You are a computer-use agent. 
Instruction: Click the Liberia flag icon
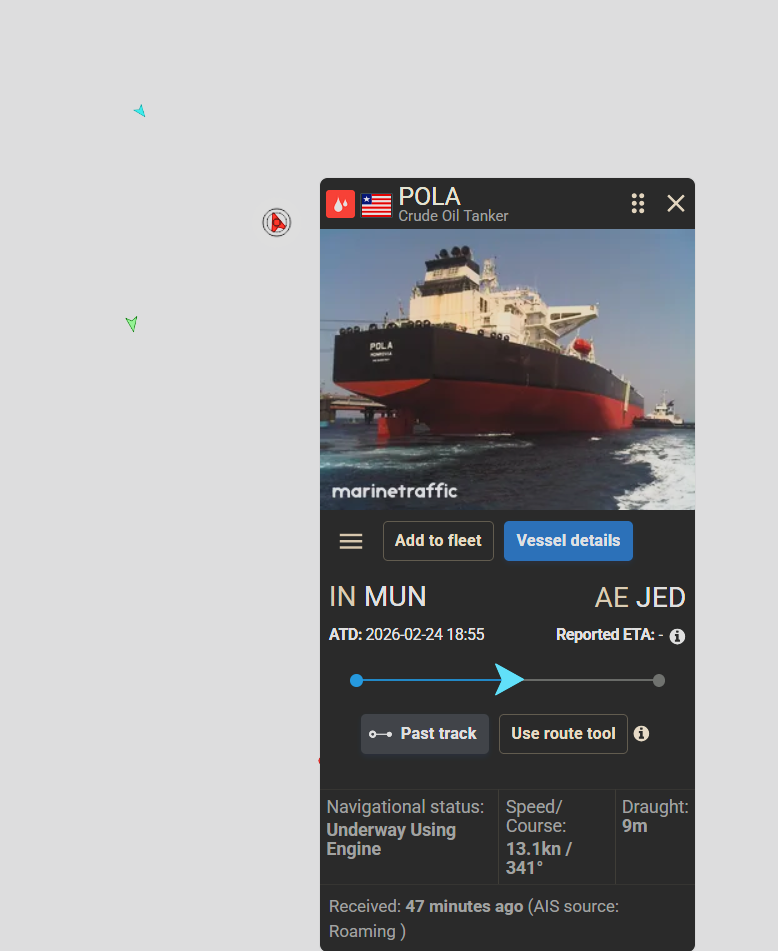point(376,205)
